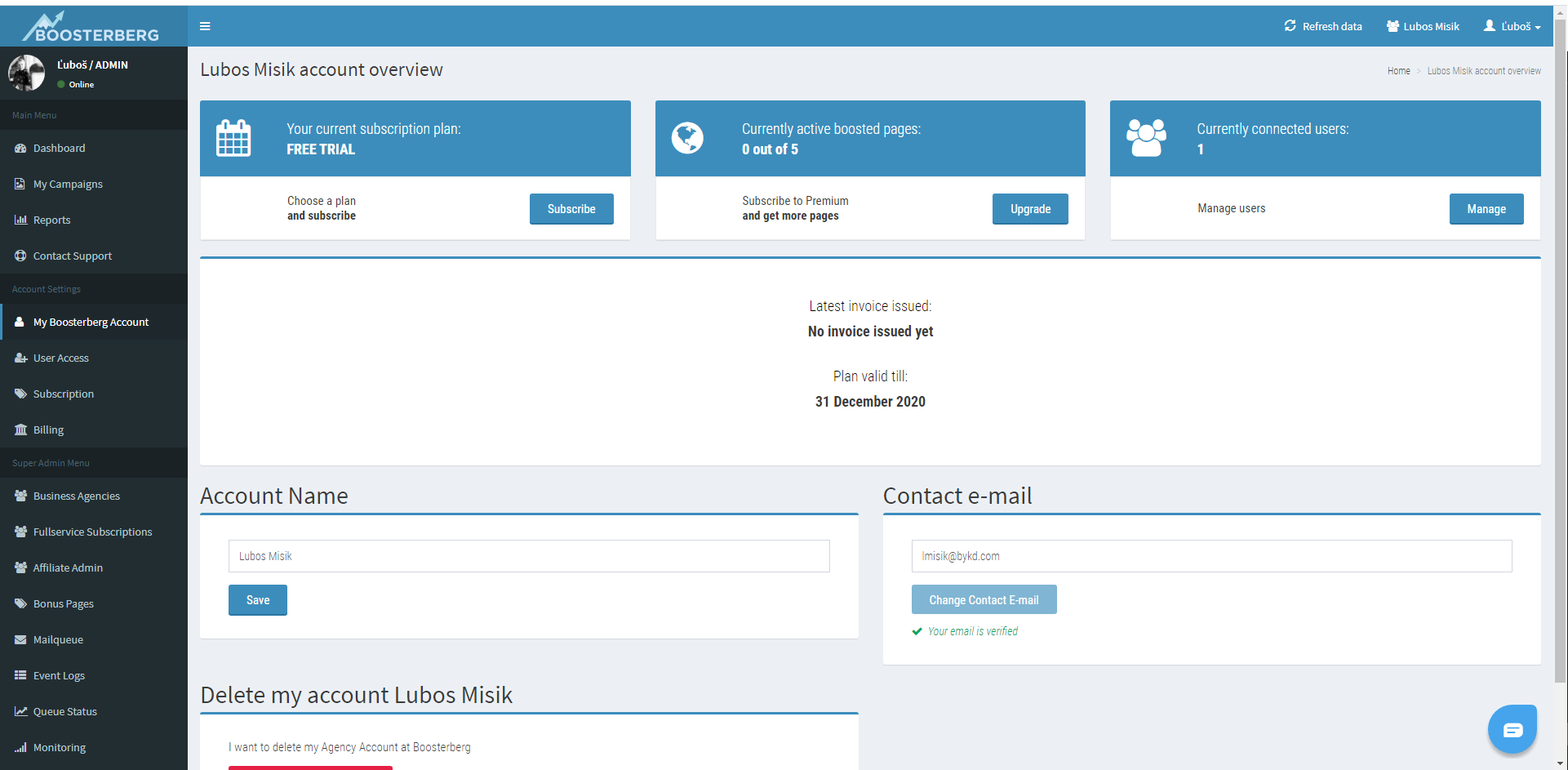
Task: Click the "Your email is verified" message
Action: (x=973, y=631)
